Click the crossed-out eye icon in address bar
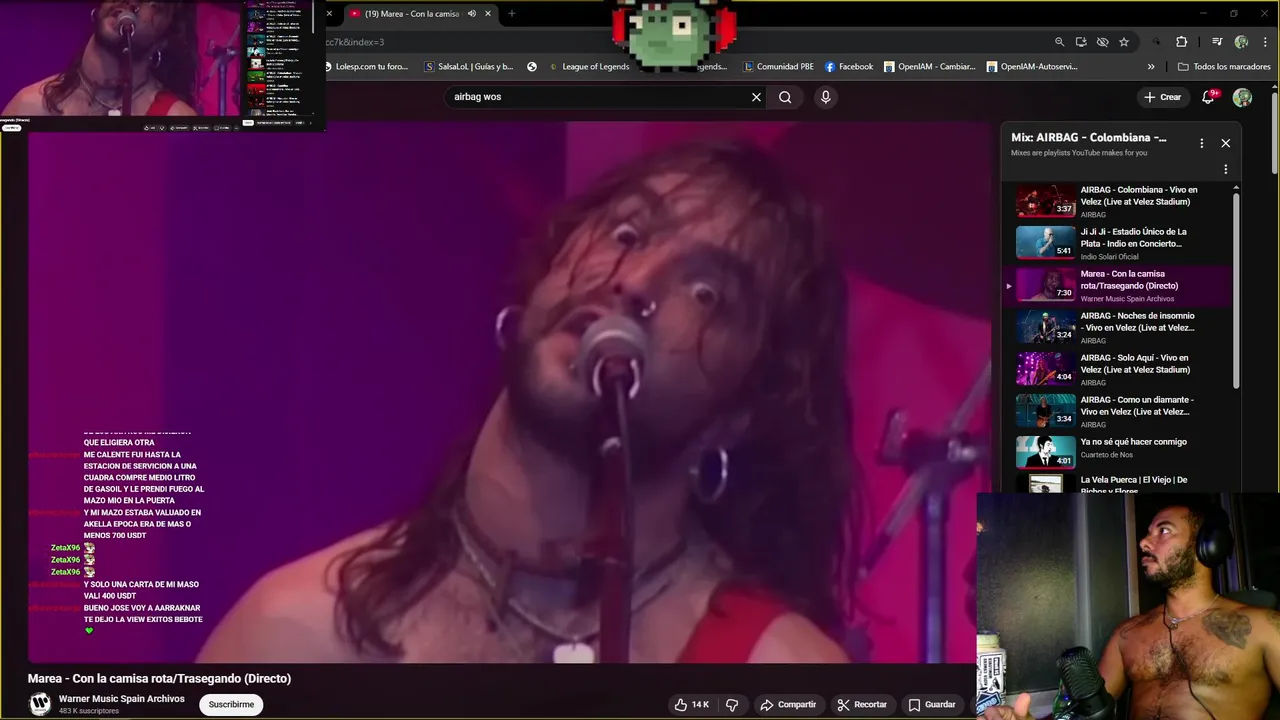 (1102, 42)
